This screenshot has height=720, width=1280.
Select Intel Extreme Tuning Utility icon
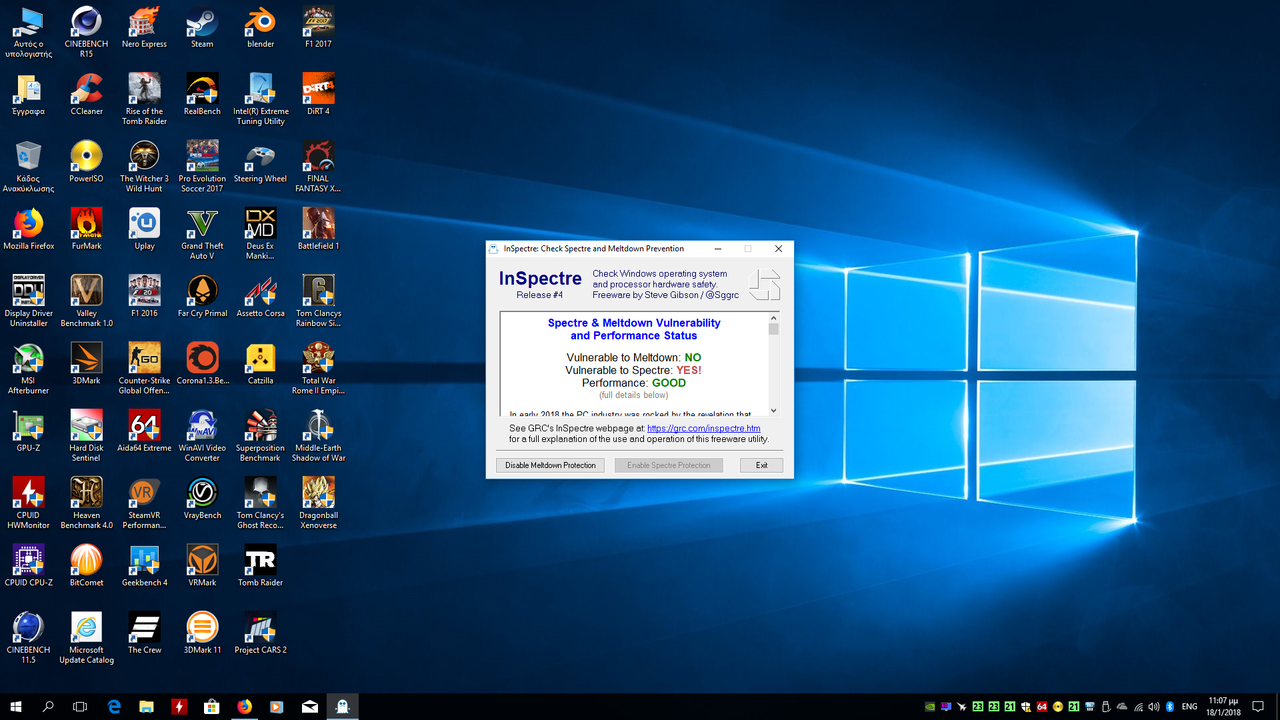coord(260,99)
